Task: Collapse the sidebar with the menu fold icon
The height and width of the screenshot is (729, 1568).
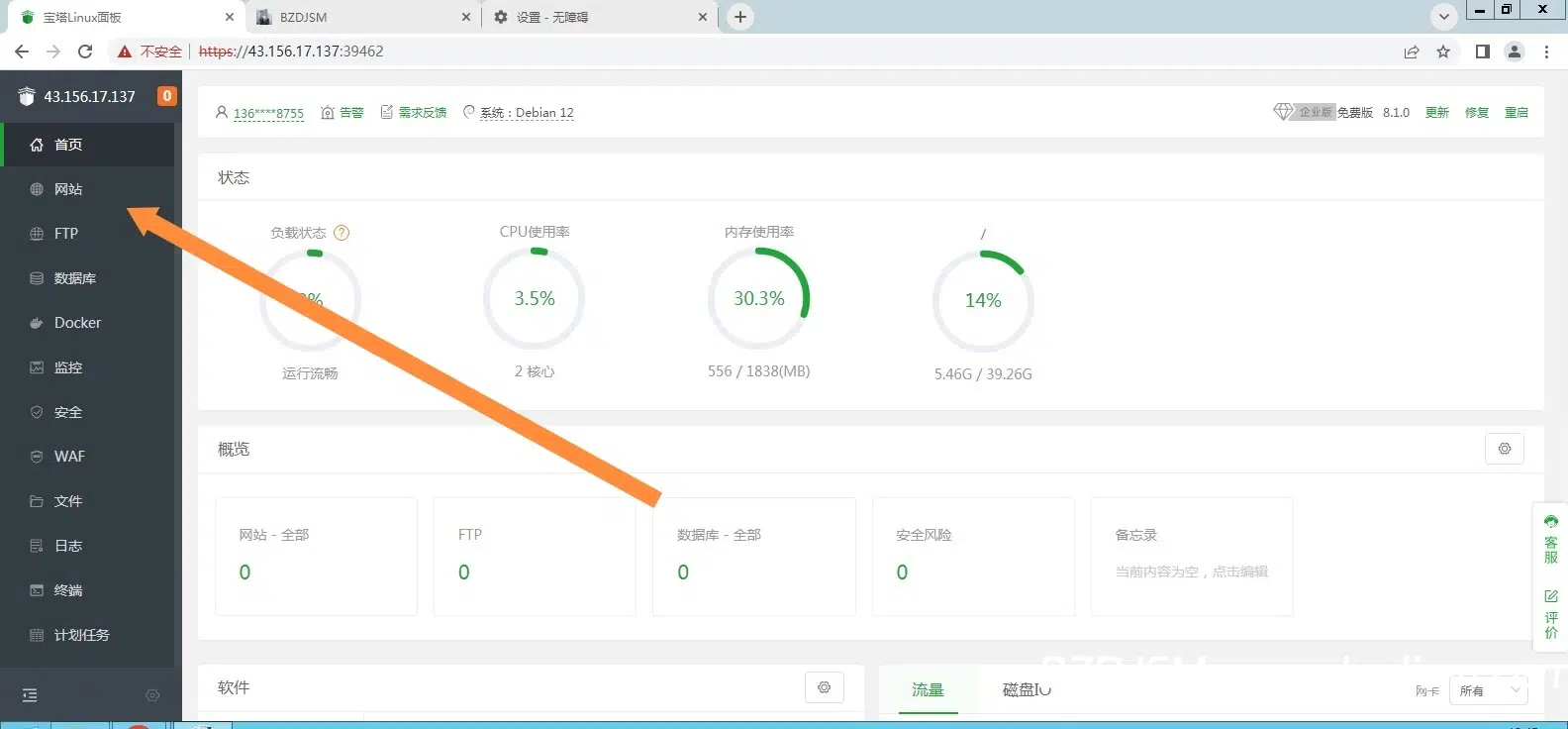Action: (30, 695)
